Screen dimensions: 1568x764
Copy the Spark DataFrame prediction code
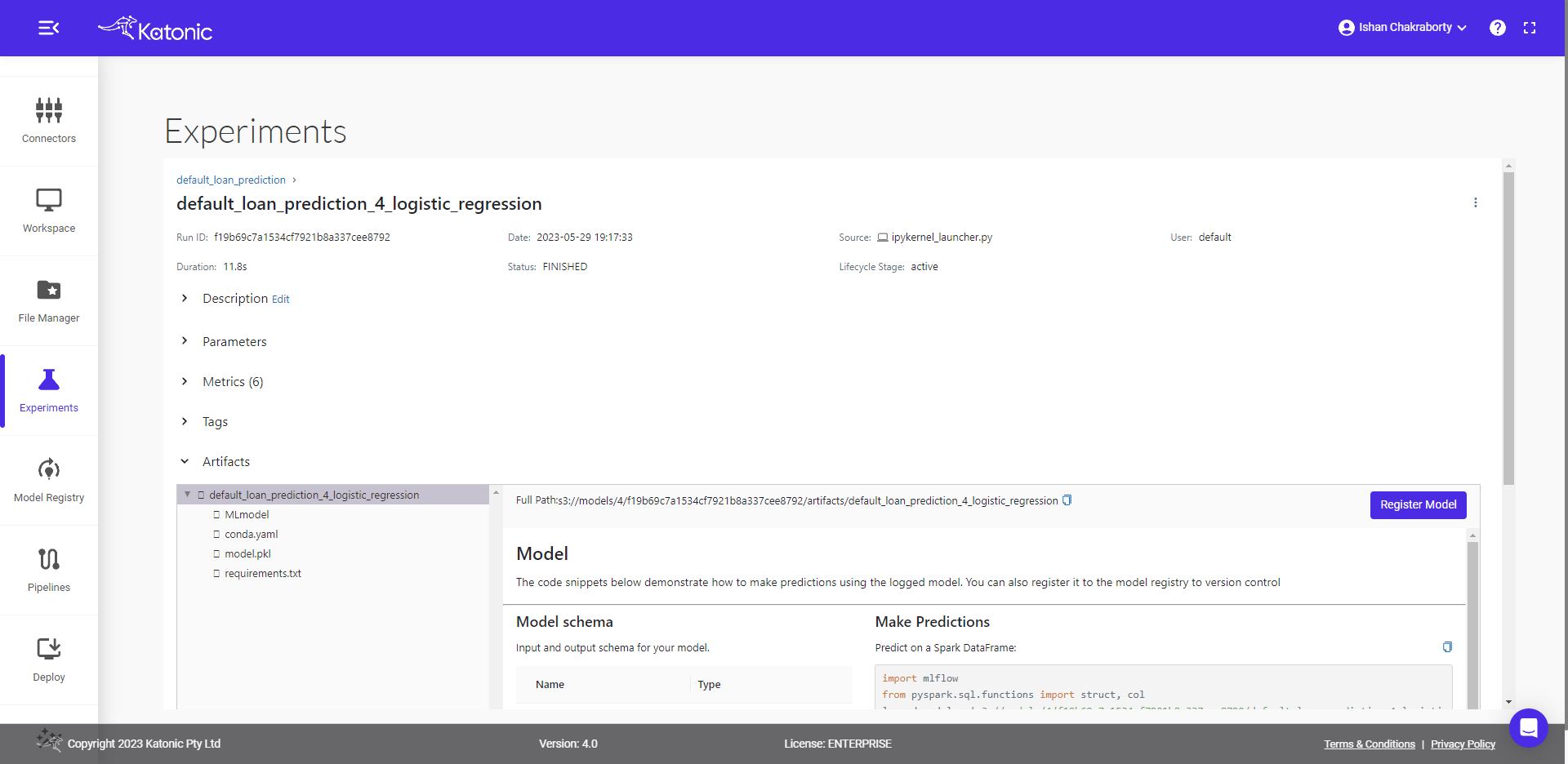1447,647
